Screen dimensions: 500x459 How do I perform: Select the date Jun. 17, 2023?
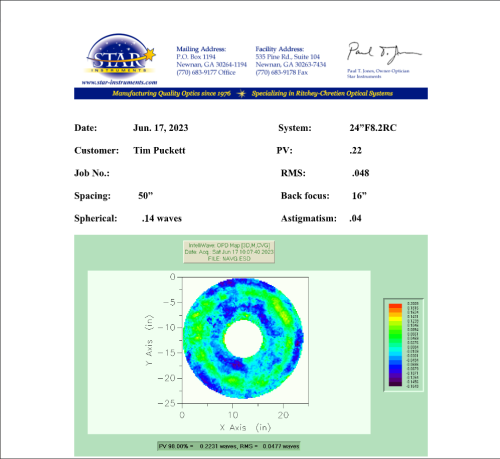(161, 128)
